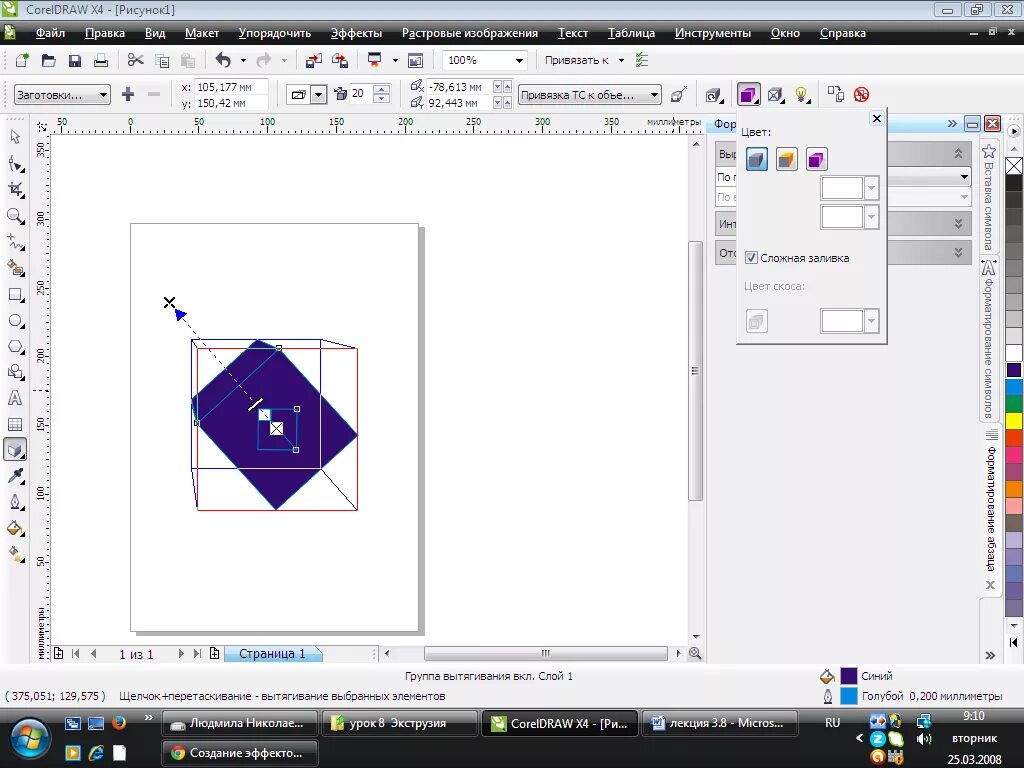Add preset with plus button
The width and height of the screenshot is (1024, 768).
click(128, 95)
